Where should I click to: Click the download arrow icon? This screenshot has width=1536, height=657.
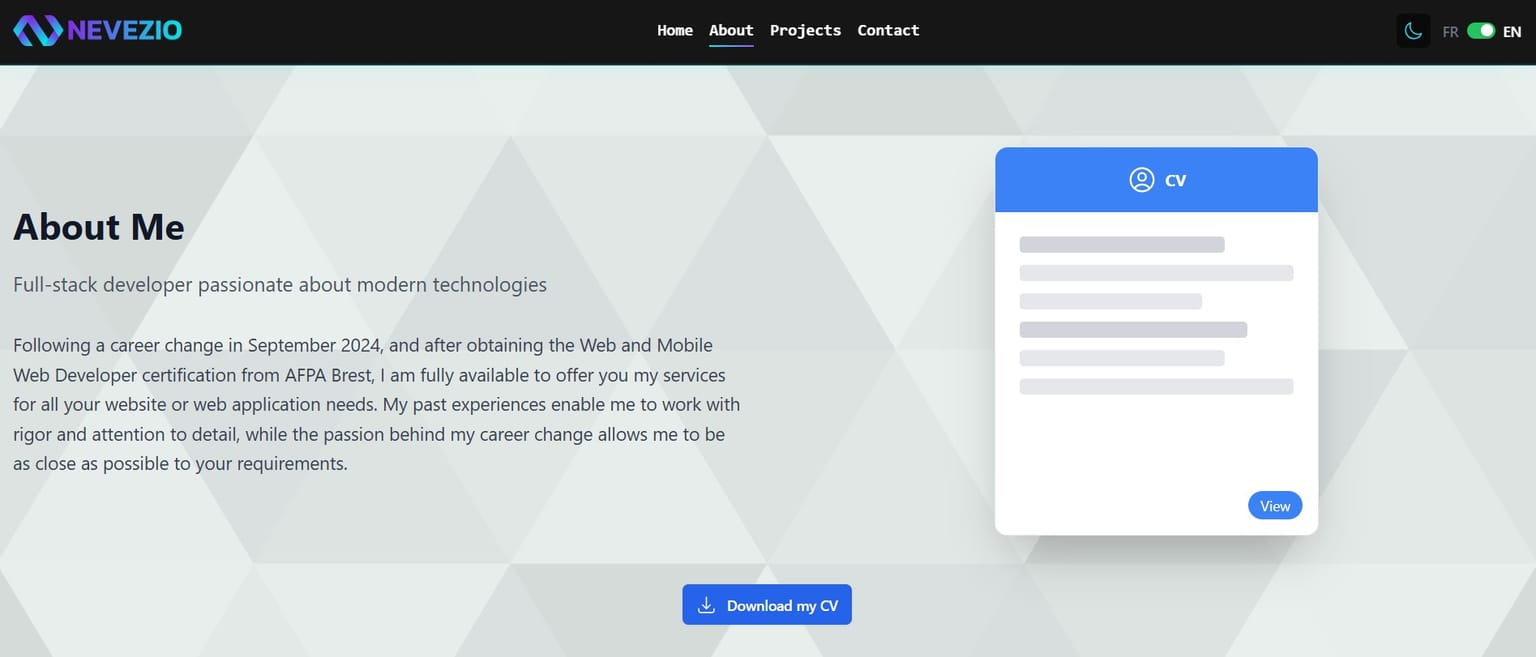(x=706, y=605)
